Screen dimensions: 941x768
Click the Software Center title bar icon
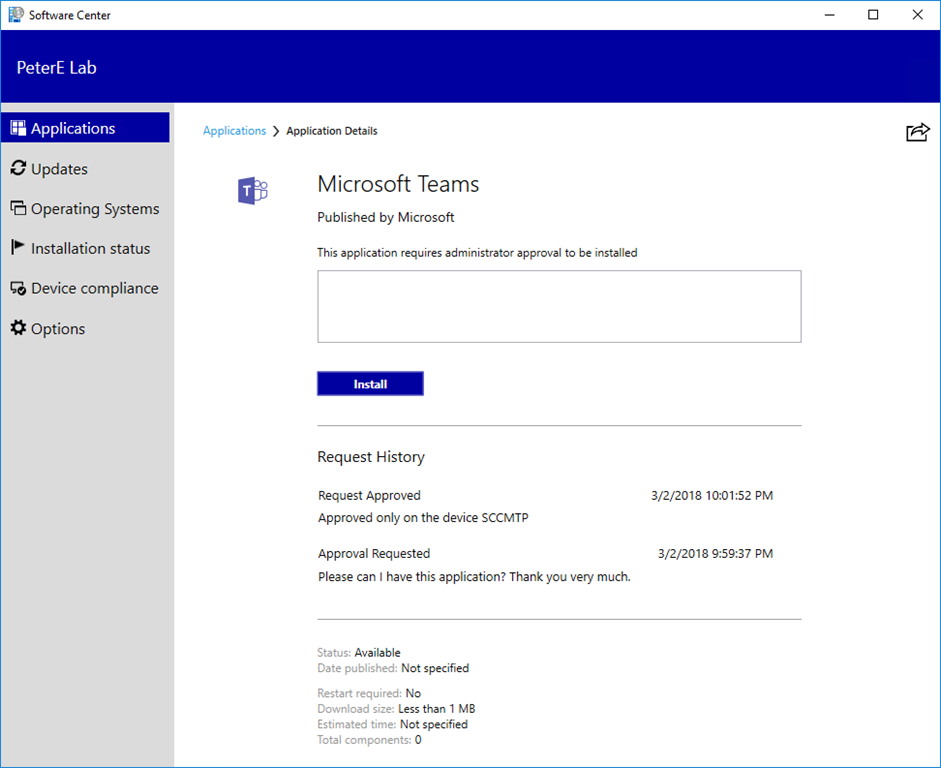pyautogui.click(x=16, y=15)
